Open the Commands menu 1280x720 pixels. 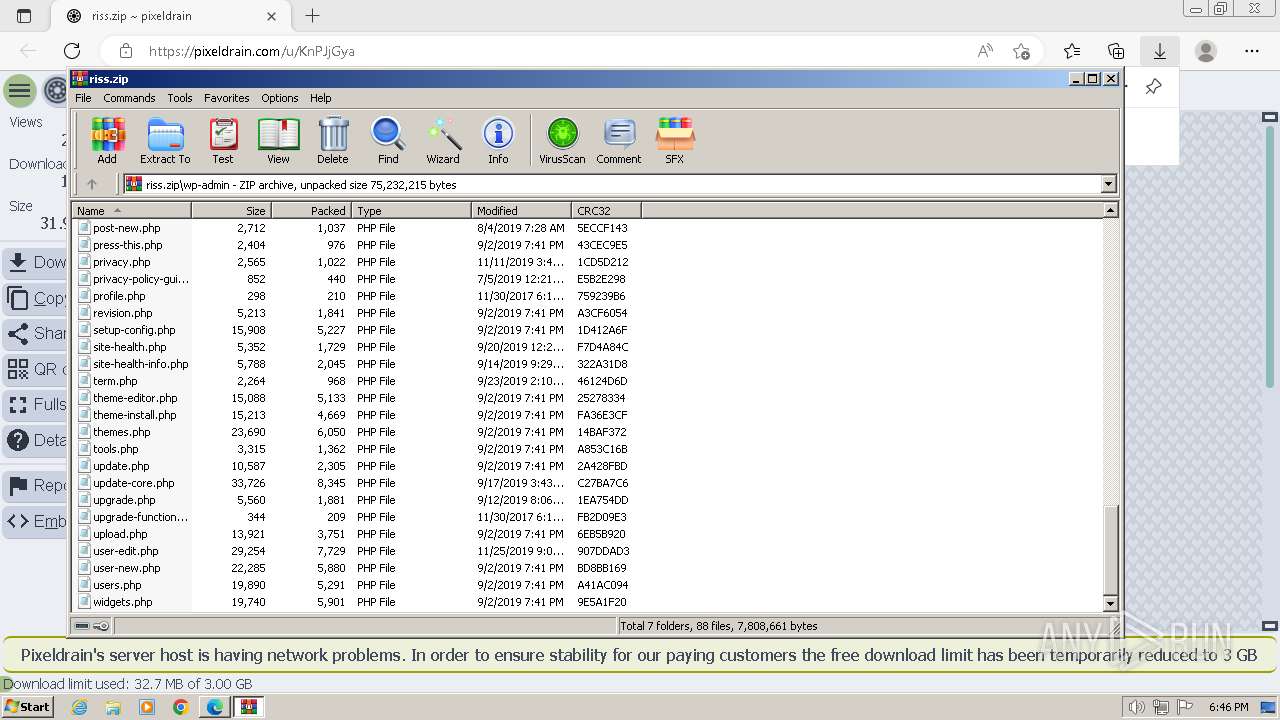pyautogui.click(x=129, y=98)
